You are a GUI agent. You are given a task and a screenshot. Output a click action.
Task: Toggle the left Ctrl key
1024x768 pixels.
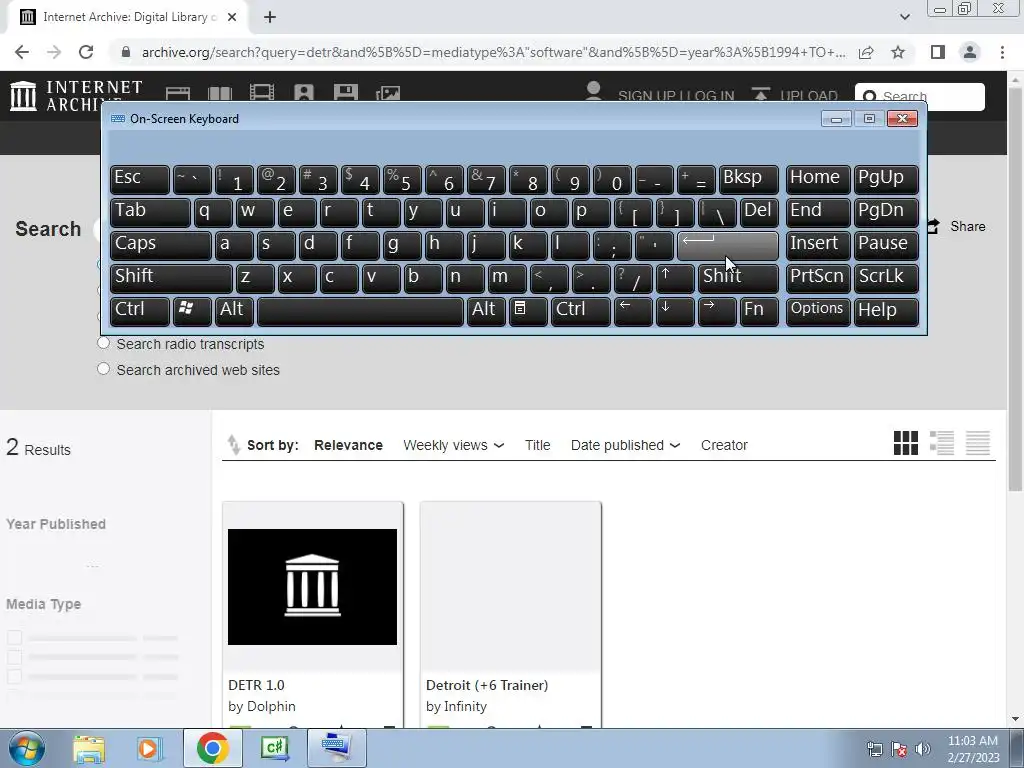tap(140, 311)
